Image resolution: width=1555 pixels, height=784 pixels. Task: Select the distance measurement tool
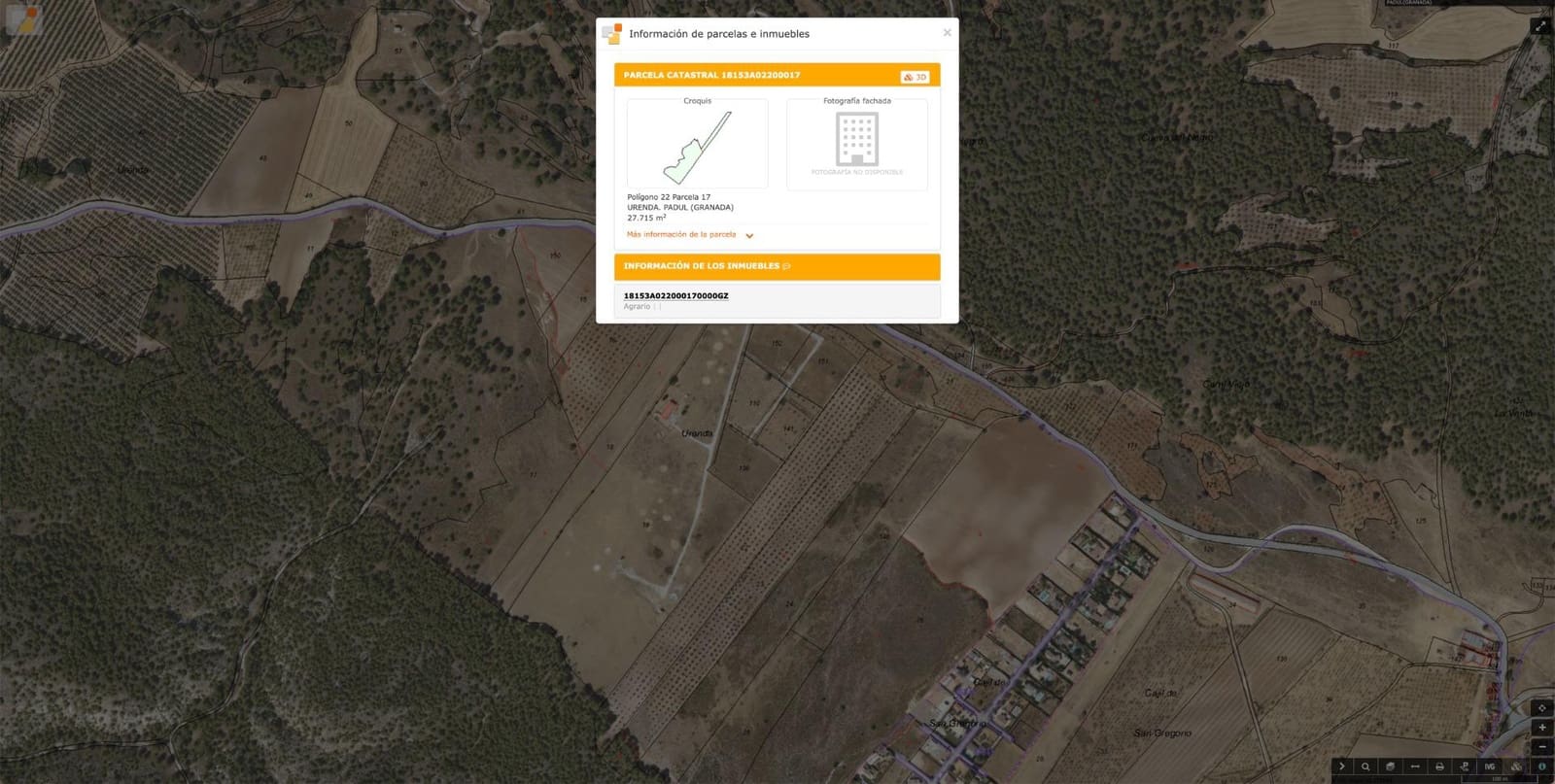pos(1415,767)
